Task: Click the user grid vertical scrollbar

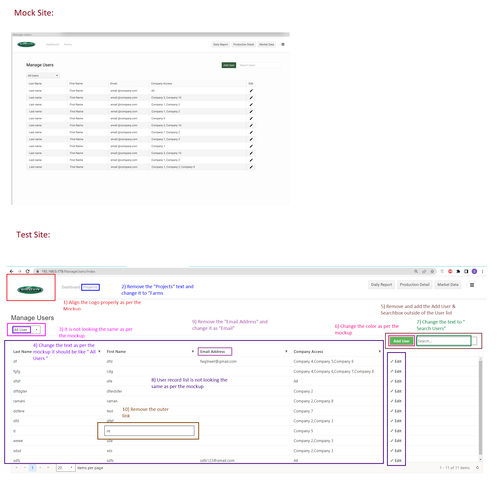Action: [480, 407]
